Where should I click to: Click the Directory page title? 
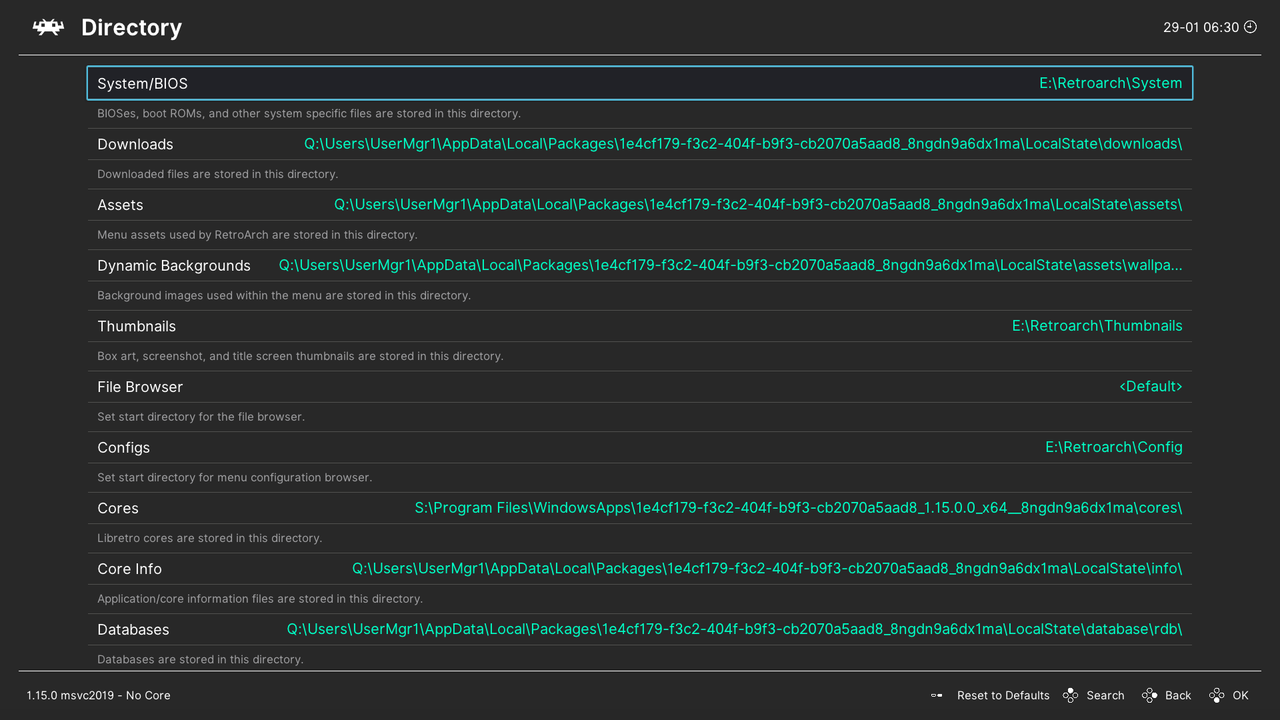(x=131, y=28)
